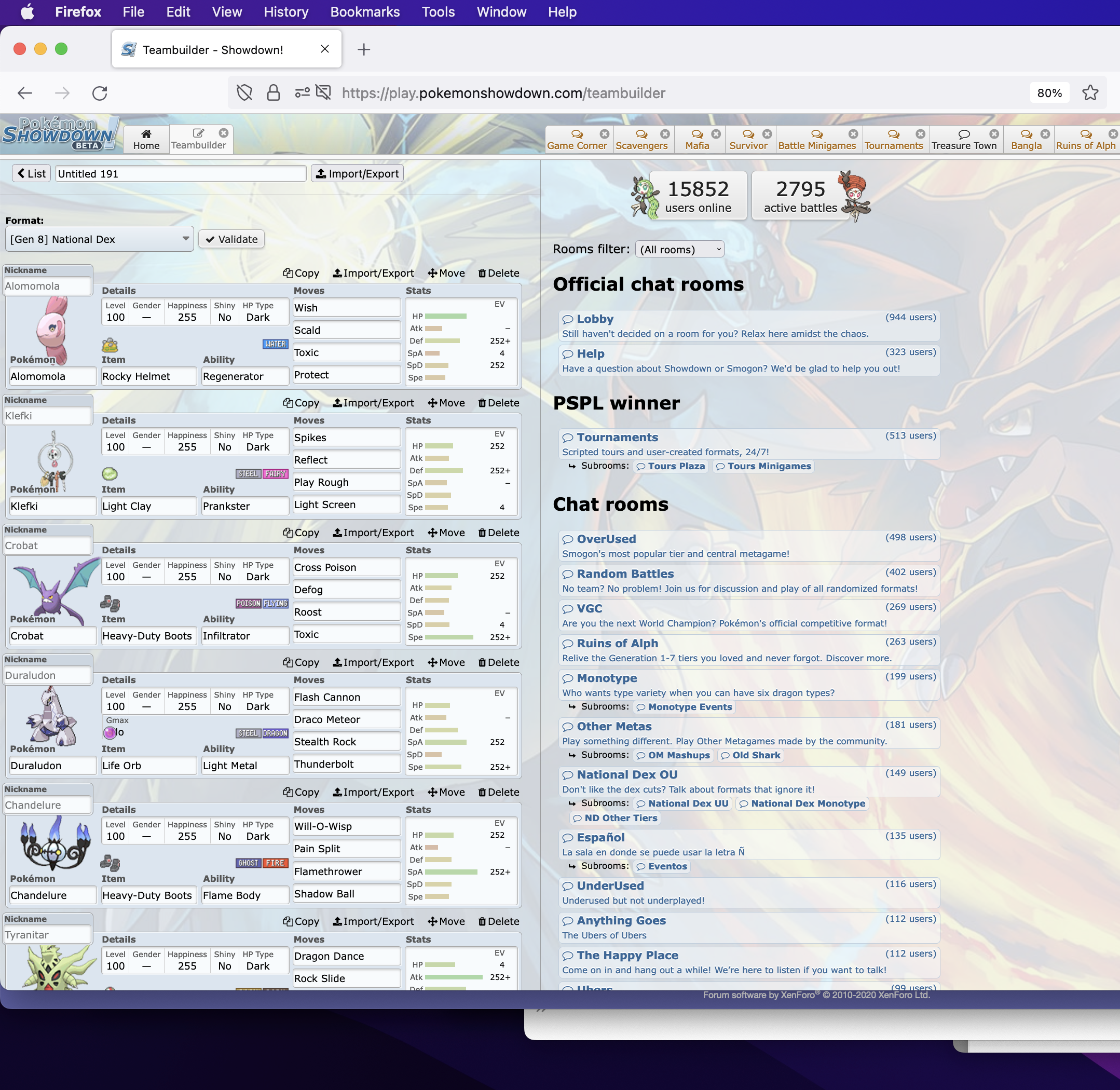This screenshot has width=1120, height=1090.
Task: Bookmark this page with the star icon
Action: point(1090,93)
